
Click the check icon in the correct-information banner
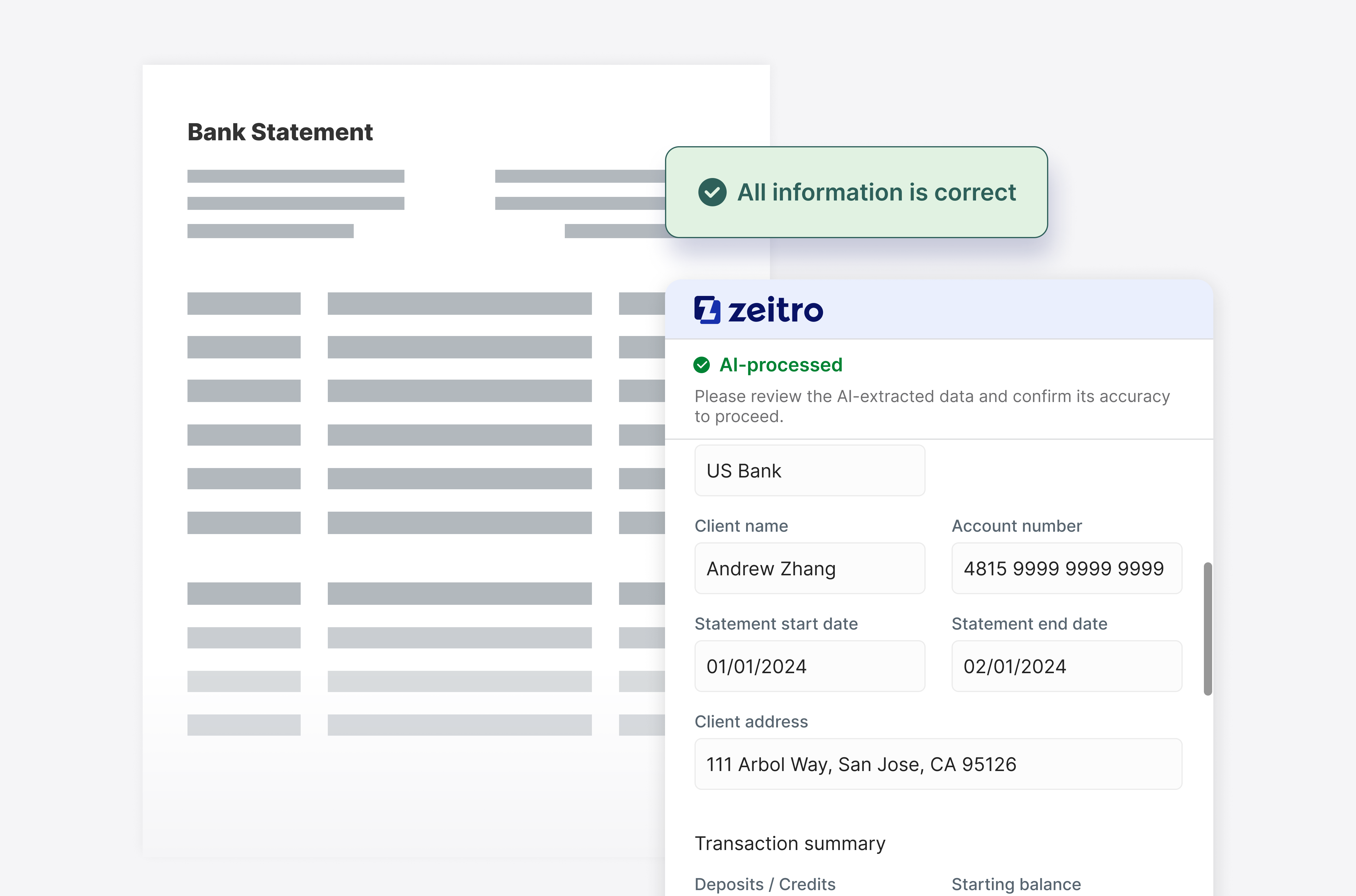712,192
